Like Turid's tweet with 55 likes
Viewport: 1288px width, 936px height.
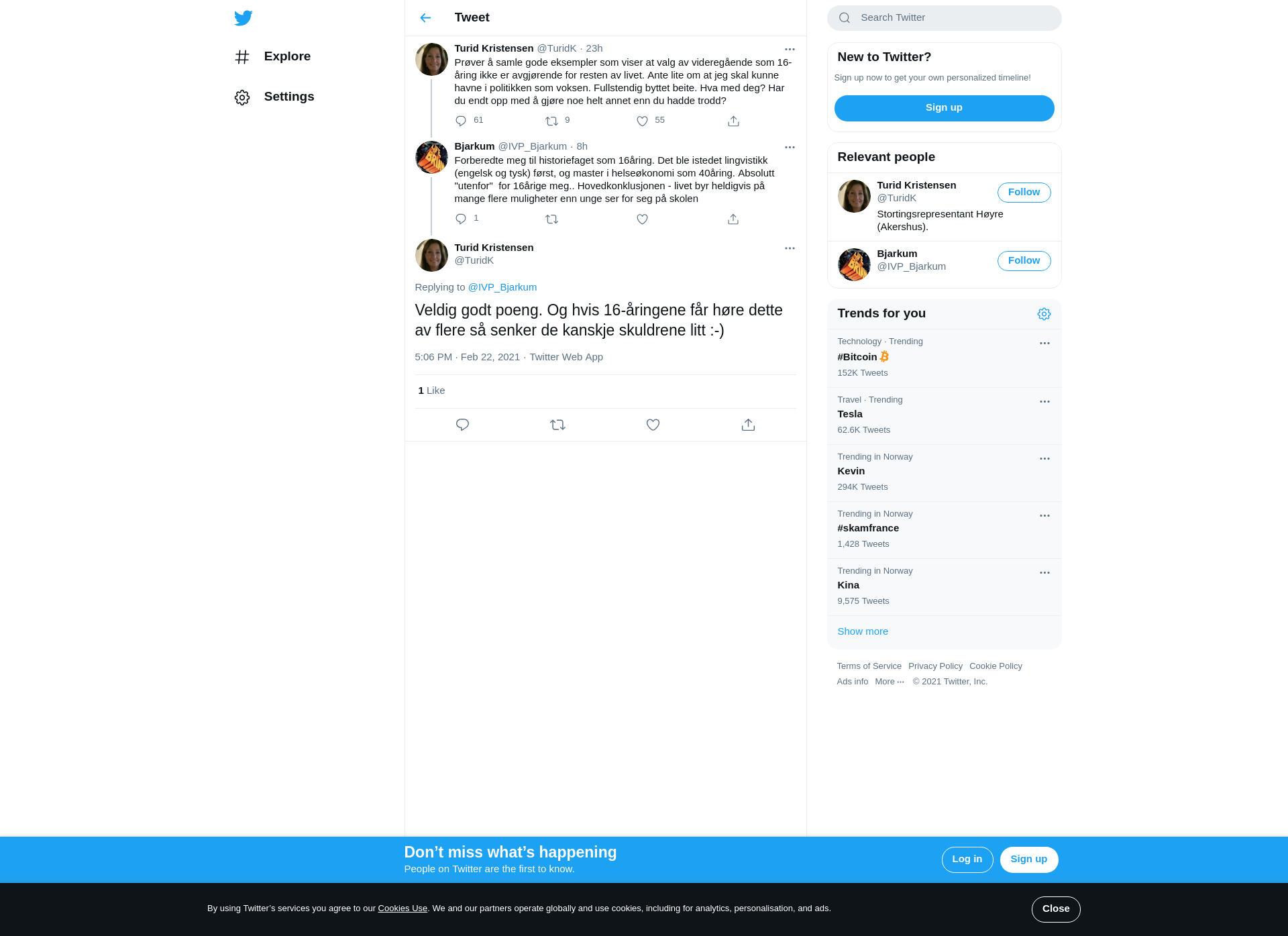click(x=642, y=121)
